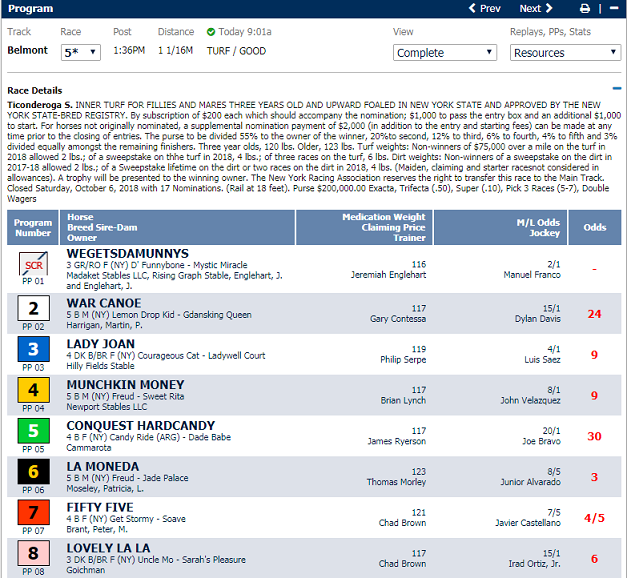The width and height of the screenshot is (627, 578).
Task: Open the Resources dropdown
Action: click(565, 53)
